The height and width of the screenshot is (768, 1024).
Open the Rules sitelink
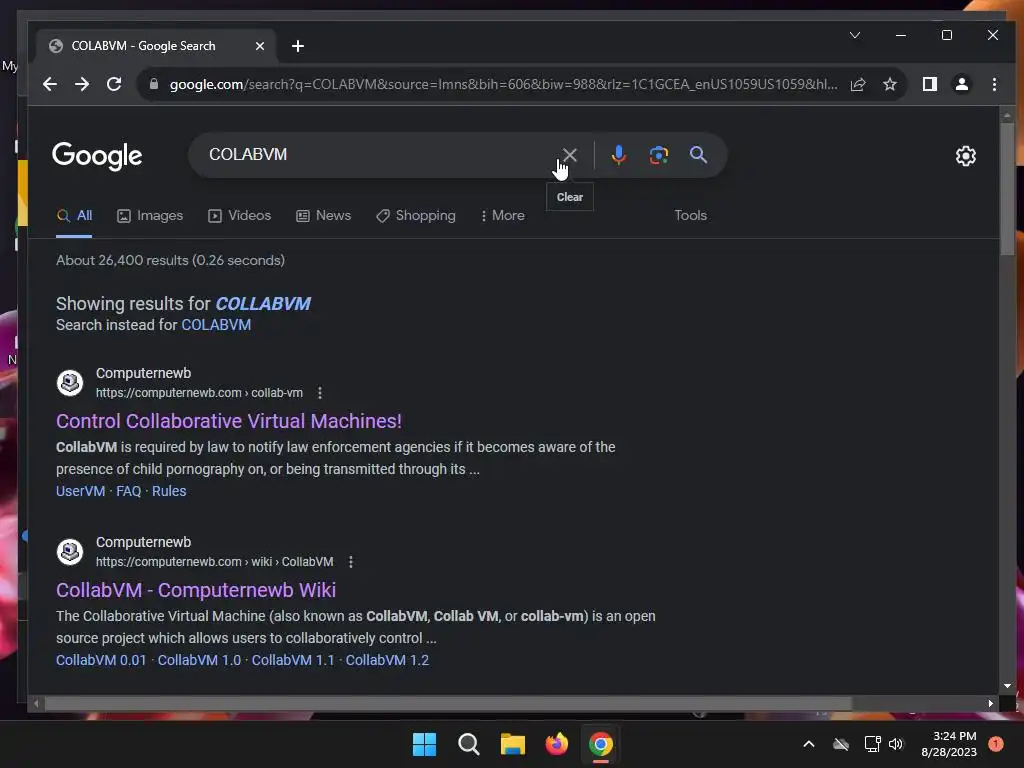[x=169, y=491]
